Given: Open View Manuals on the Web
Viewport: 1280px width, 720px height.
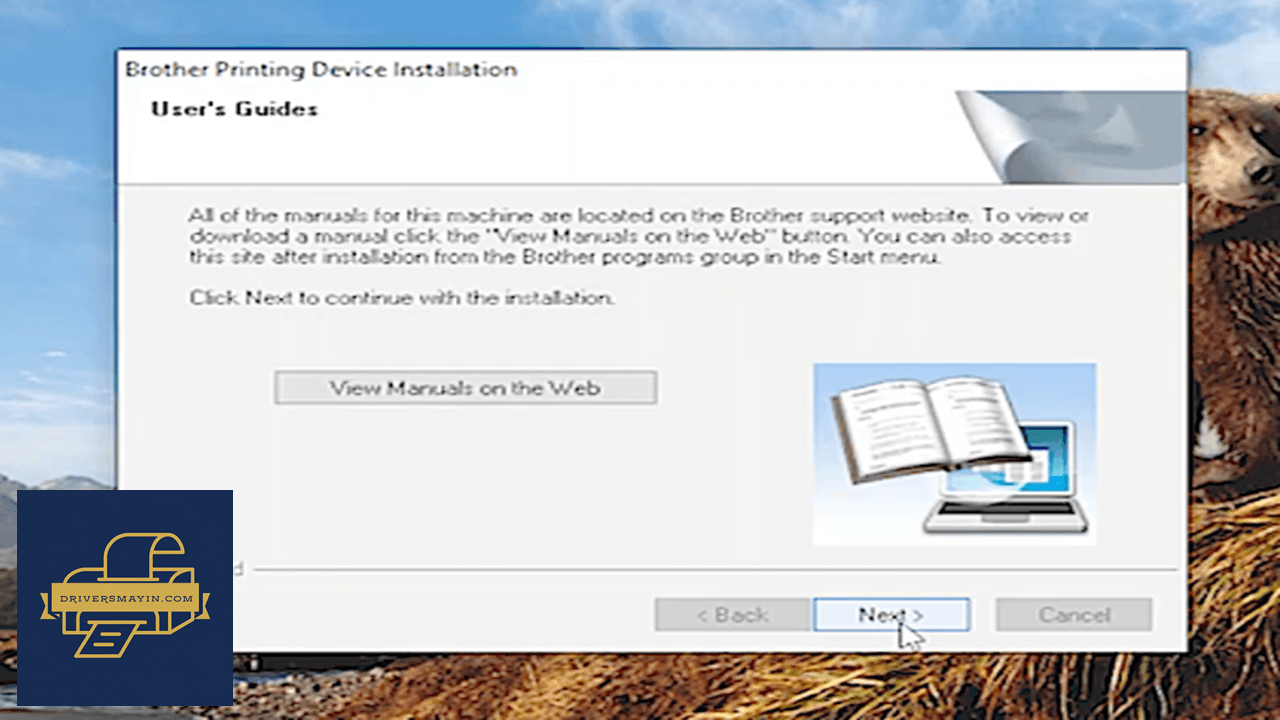Looking at the screenshot, I should point(465,388).
